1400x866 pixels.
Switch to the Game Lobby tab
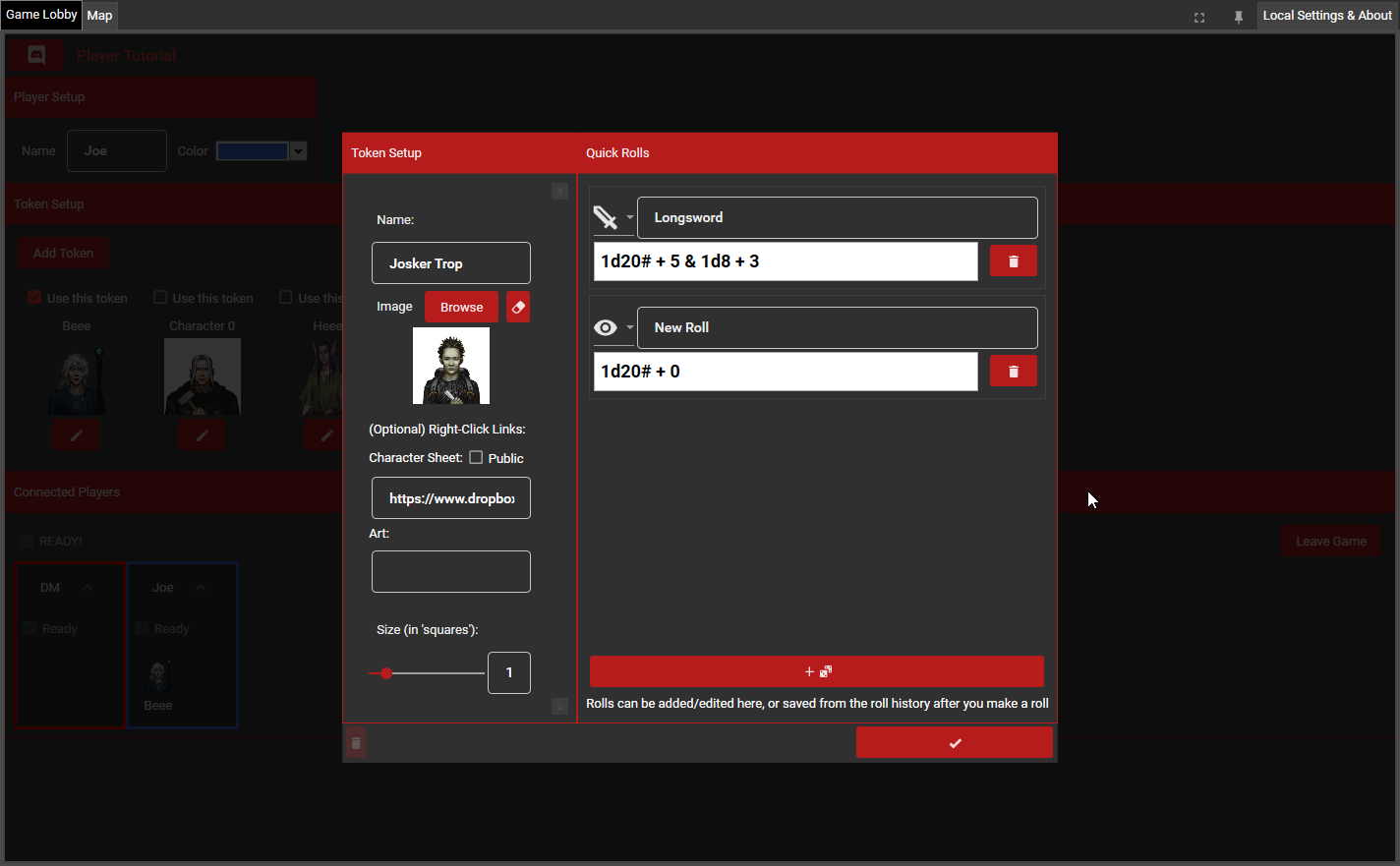tap(41, 15)
